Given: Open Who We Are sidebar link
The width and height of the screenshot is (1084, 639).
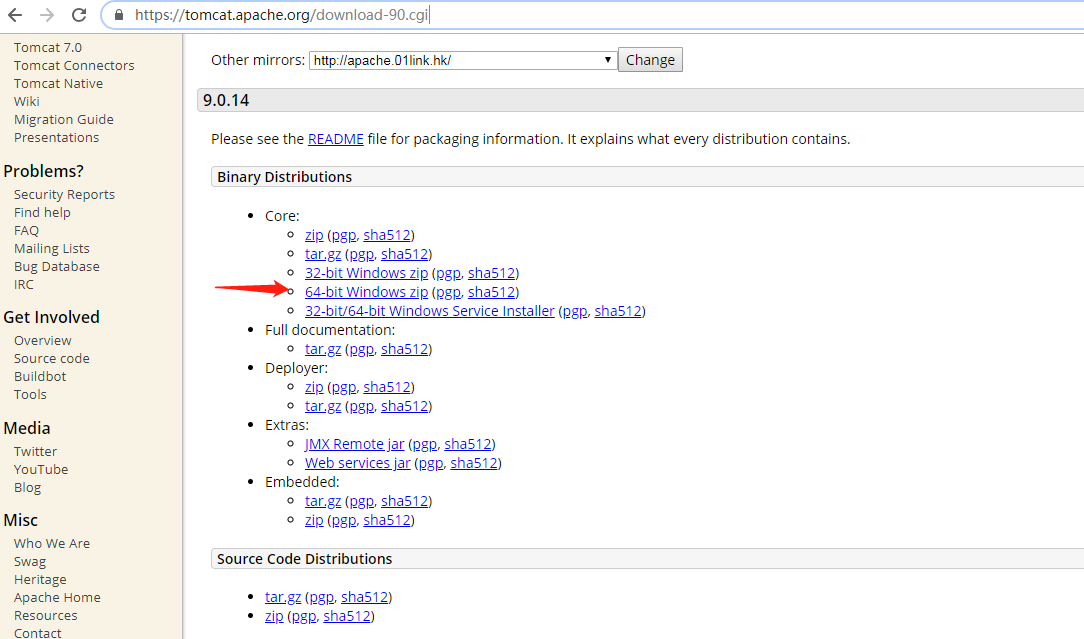Looking at the screenshot, I should (x=52, y=544).
